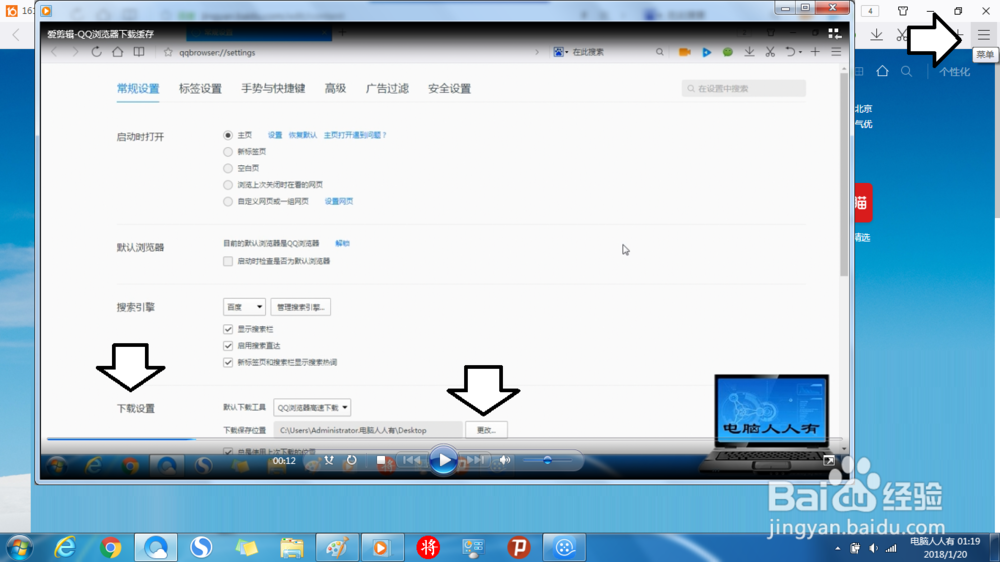Click the 设置网页 link

[x=339, y=202]
